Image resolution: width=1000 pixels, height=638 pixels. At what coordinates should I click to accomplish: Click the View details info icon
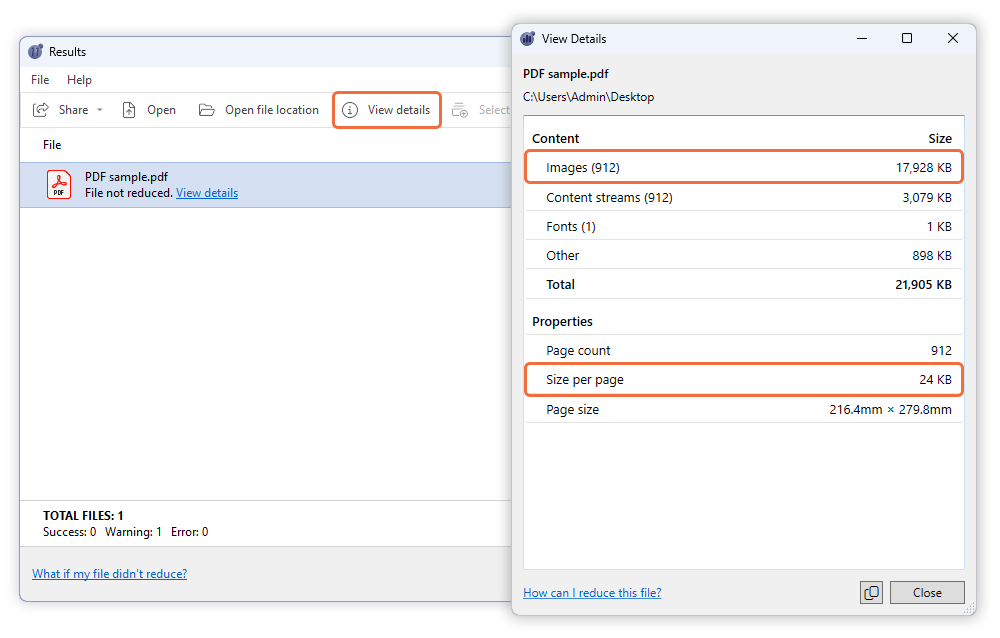click(x=350, y=110)
